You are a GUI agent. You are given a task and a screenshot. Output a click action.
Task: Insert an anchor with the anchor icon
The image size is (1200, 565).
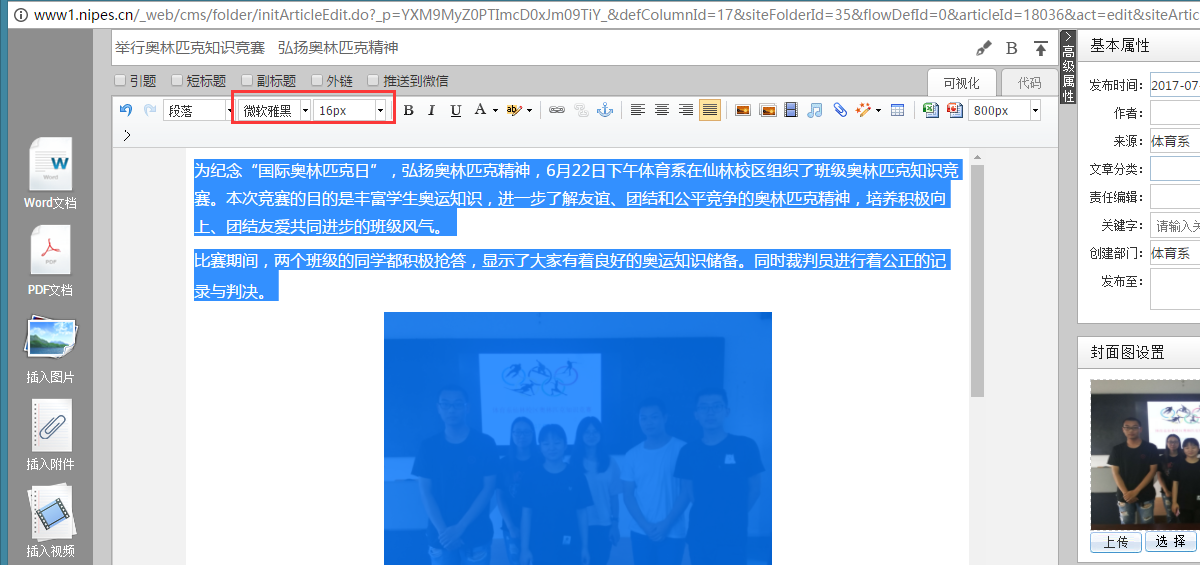click(x=604, y=110)
